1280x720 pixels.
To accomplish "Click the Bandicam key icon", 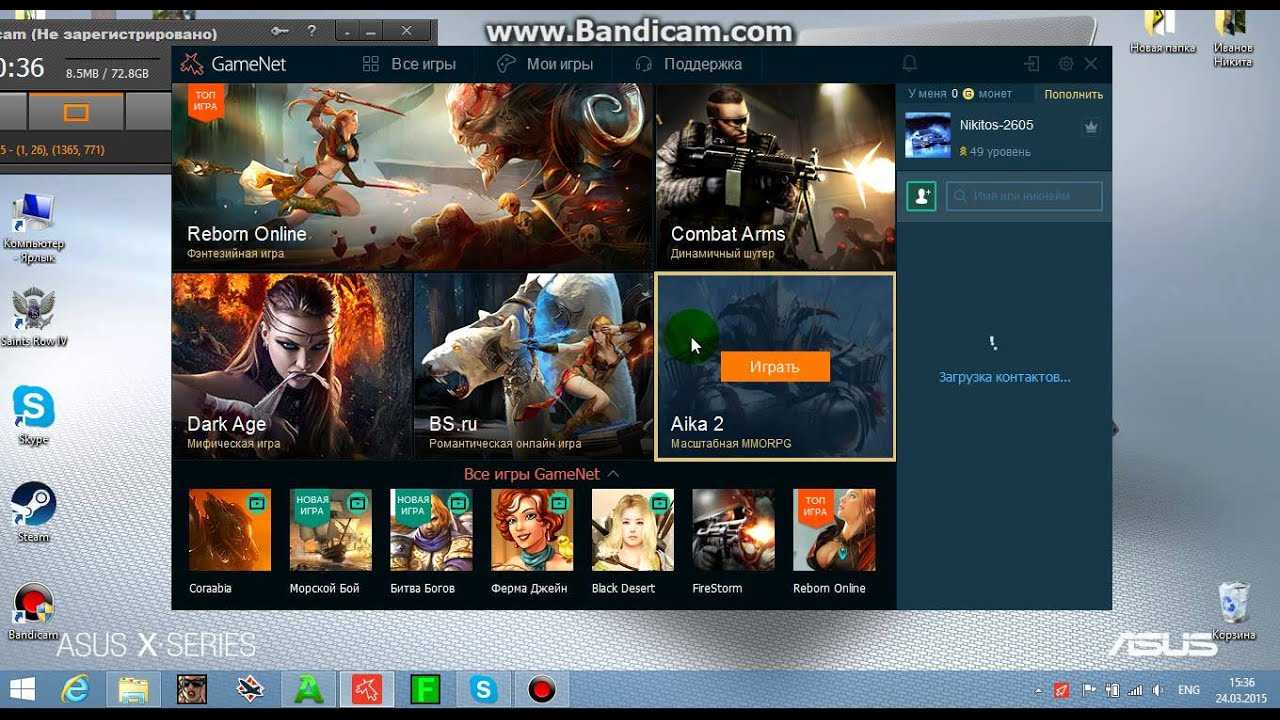I will (281, 31).
